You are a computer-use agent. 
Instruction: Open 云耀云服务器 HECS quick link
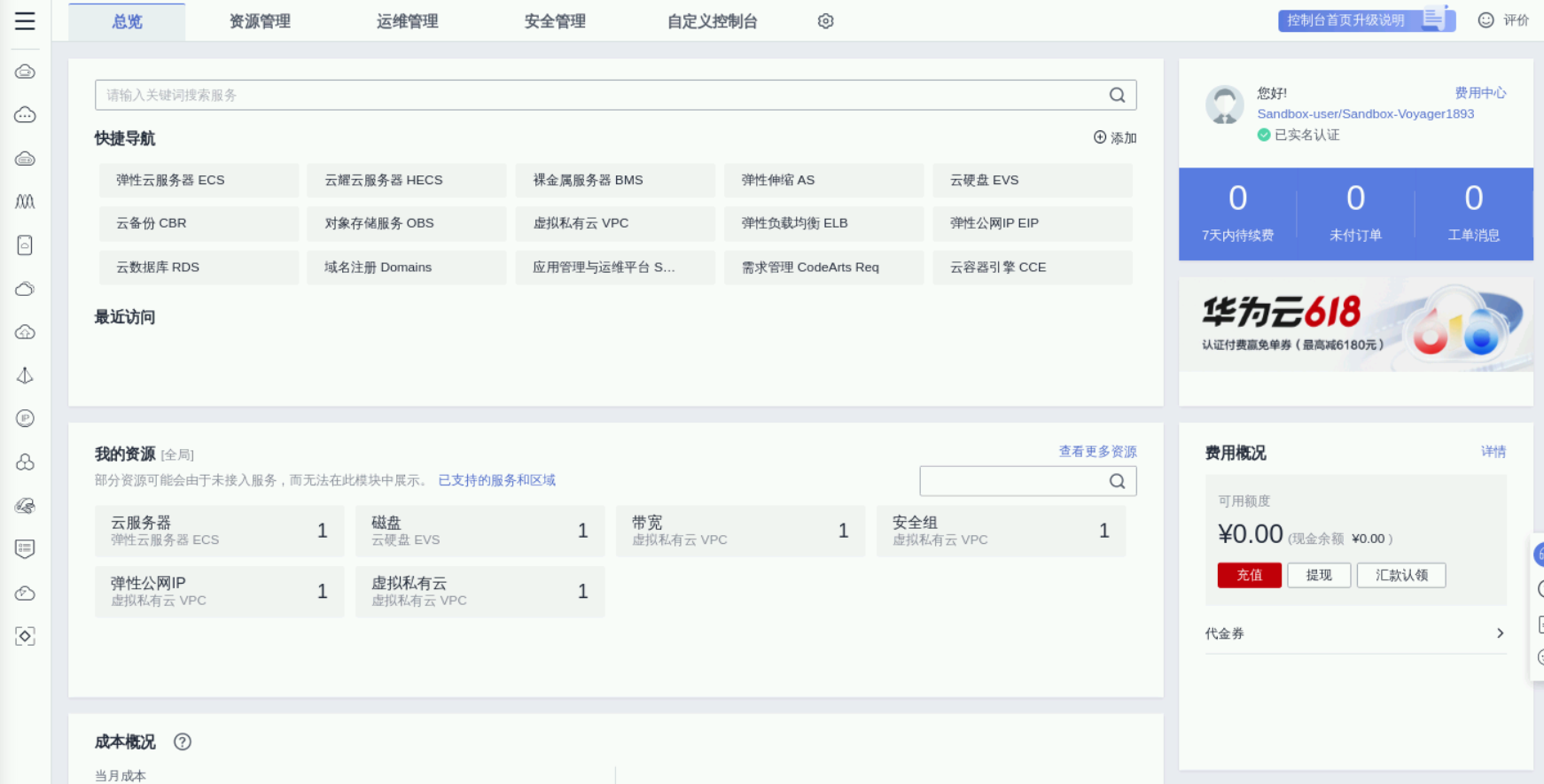407,180
